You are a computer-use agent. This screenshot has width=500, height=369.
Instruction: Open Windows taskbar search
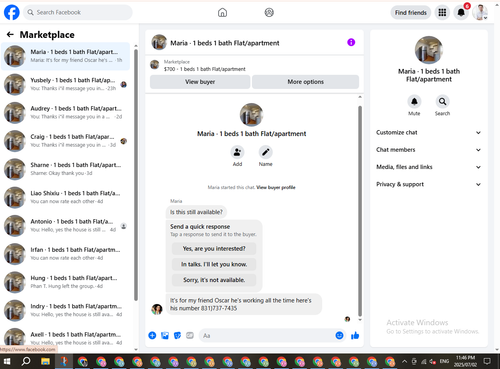pos(26,361)
